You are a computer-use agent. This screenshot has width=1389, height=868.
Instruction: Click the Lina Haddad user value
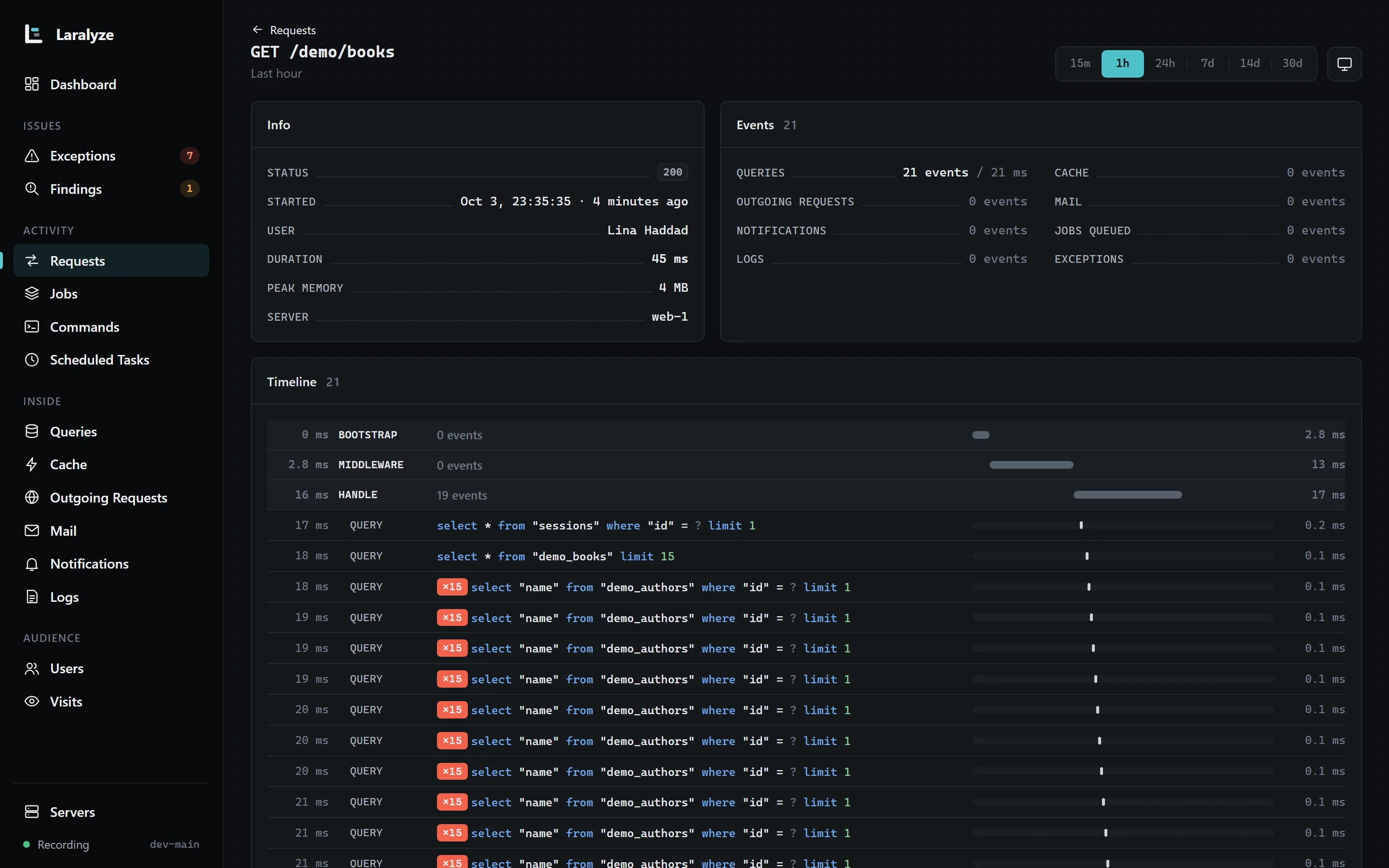pos(647,230)
